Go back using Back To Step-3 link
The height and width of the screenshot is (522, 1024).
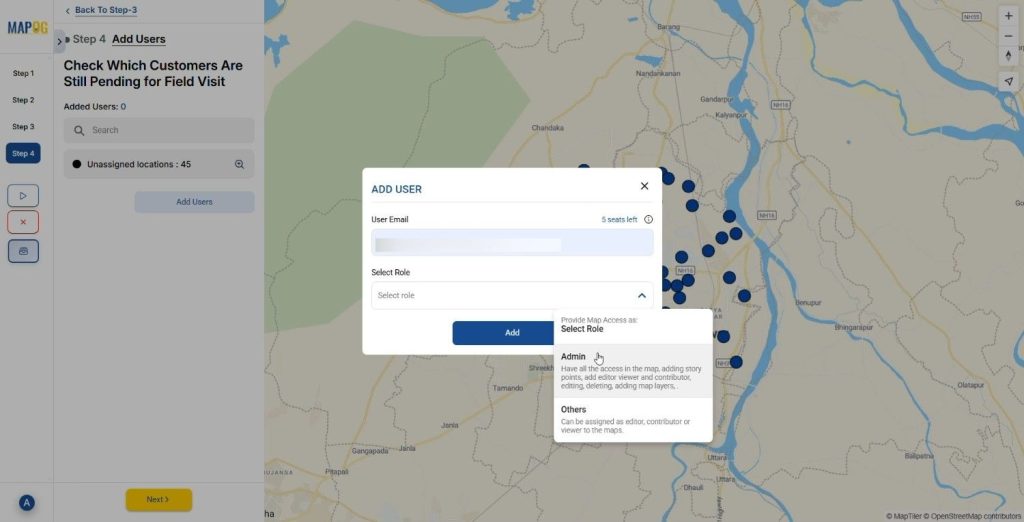tap(106, 10)
